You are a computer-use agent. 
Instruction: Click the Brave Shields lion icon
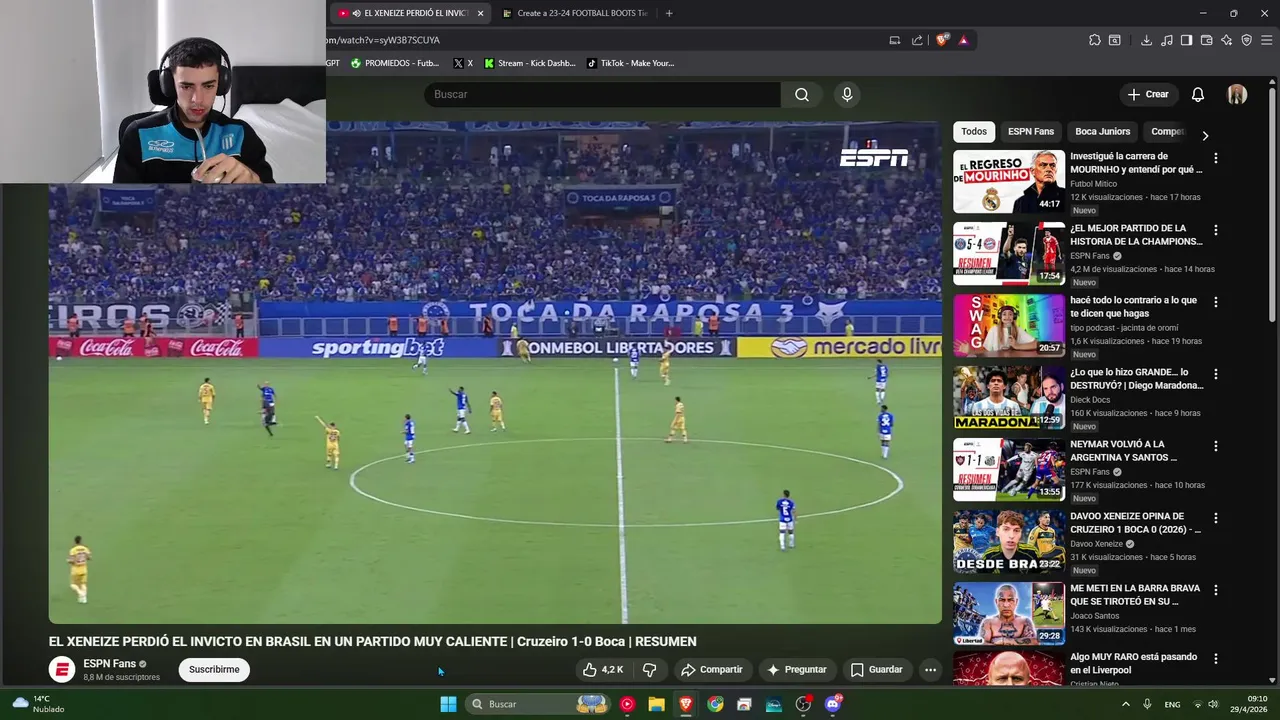(942, 40)
